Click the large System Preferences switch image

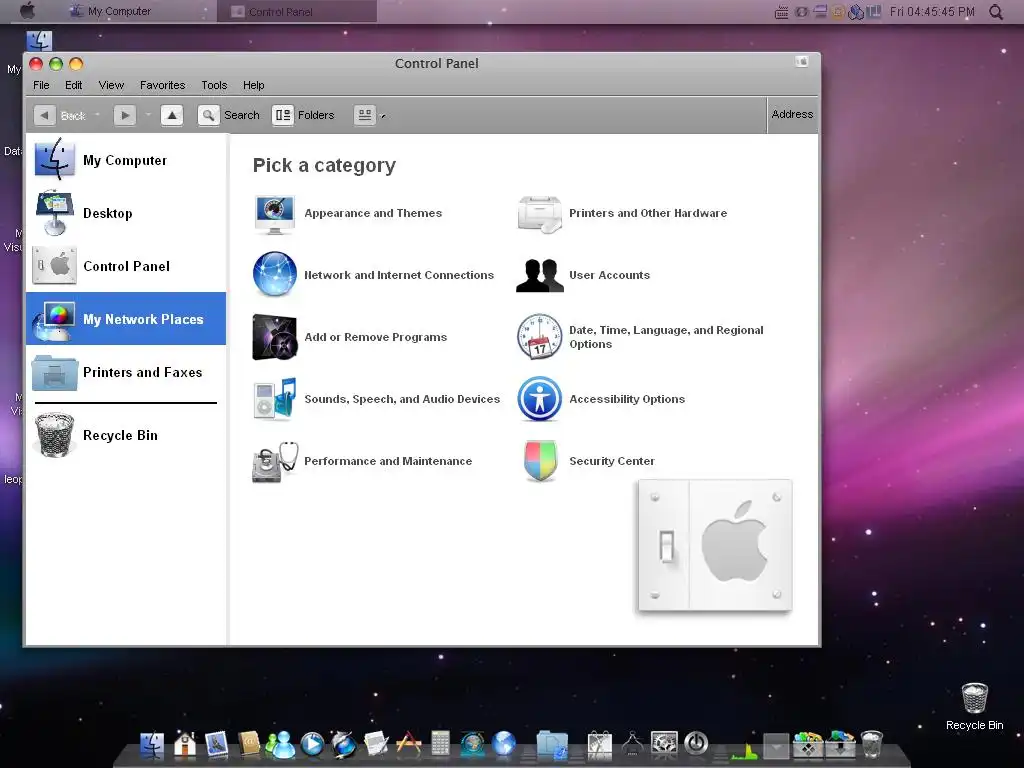(714, 546)
